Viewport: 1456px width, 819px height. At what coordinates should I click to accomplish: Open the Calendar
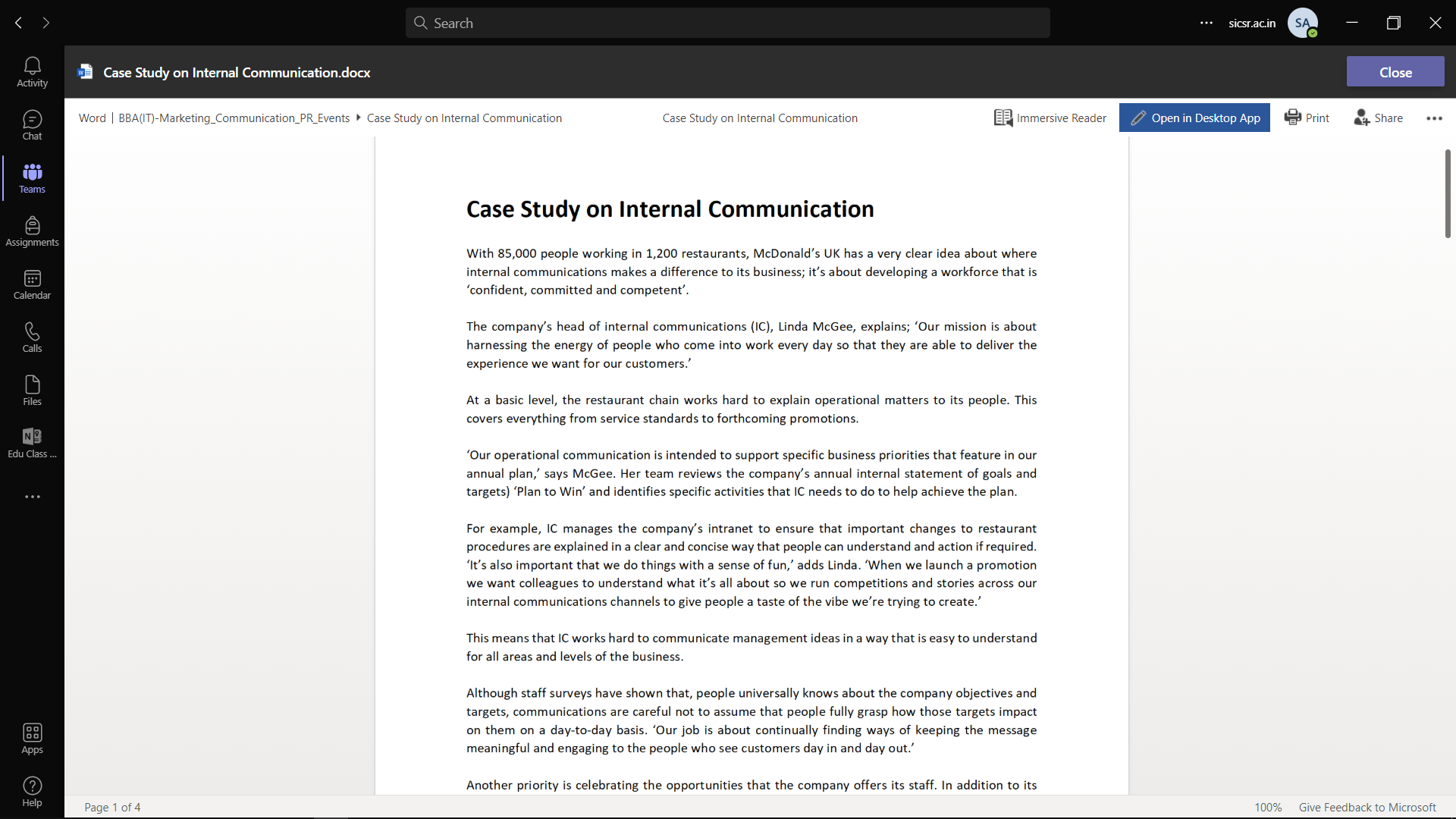click(x=32, y=284)
